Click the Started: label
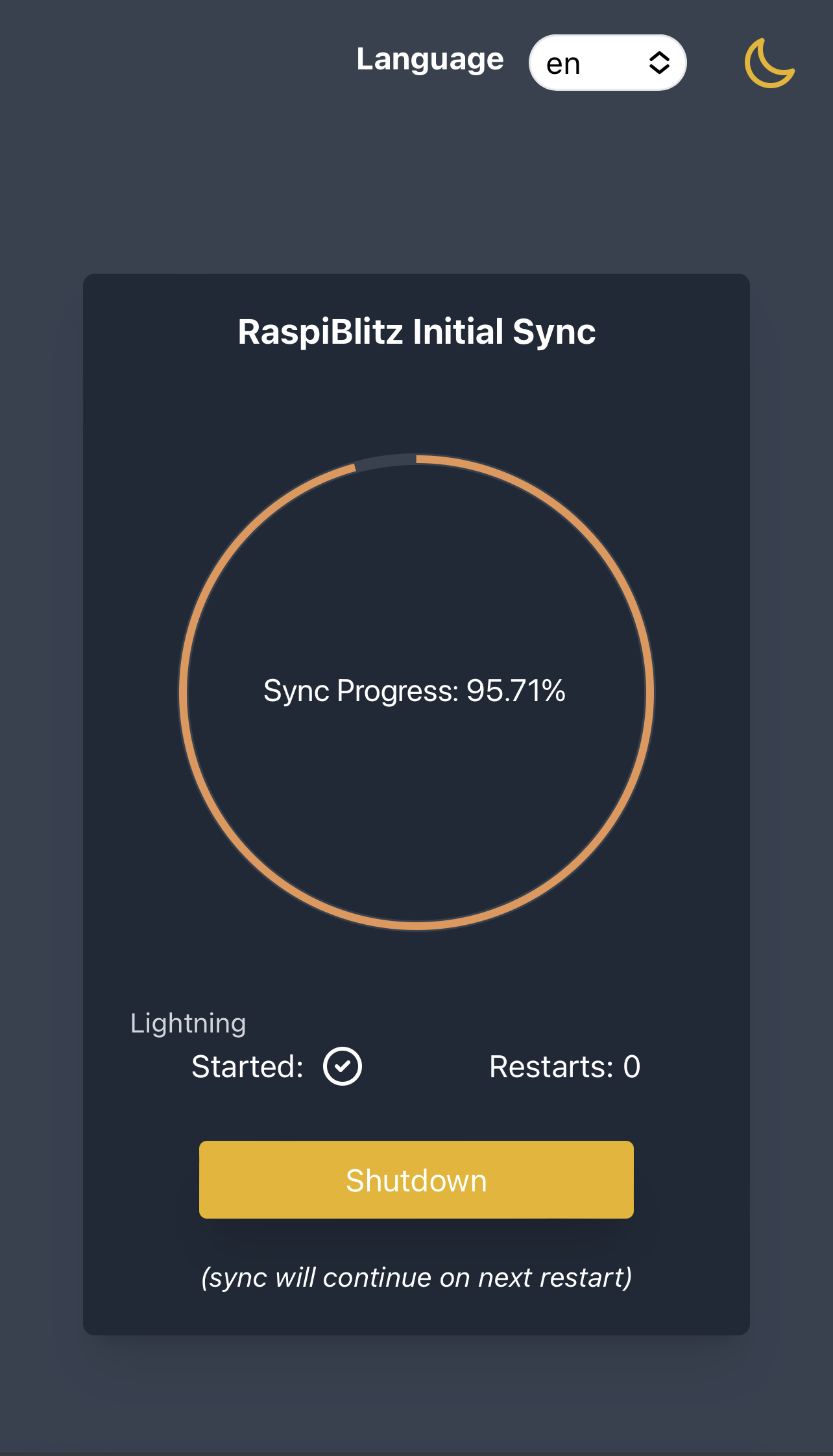Viewport: 833px width, 1456px height. 248,1067
